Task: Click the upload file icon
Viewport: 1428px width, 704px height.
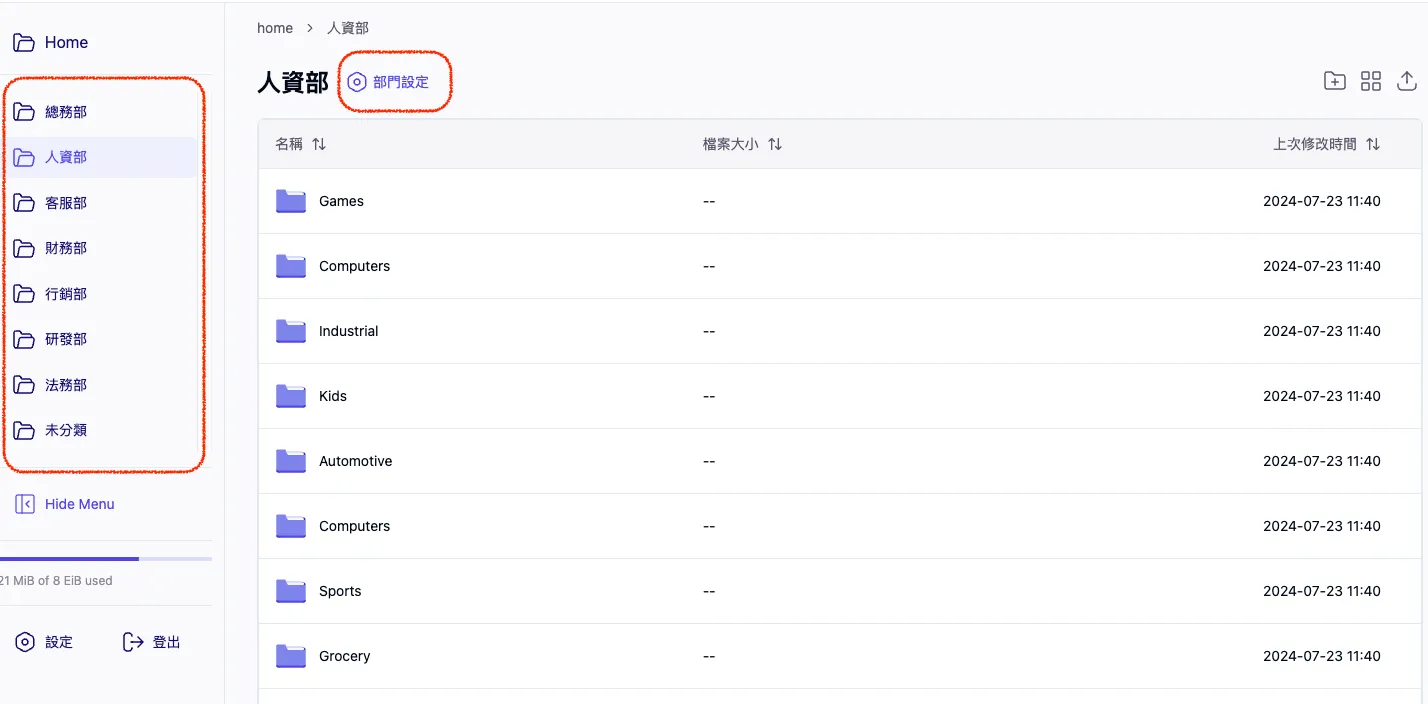Action: (x=1406, y=81)
